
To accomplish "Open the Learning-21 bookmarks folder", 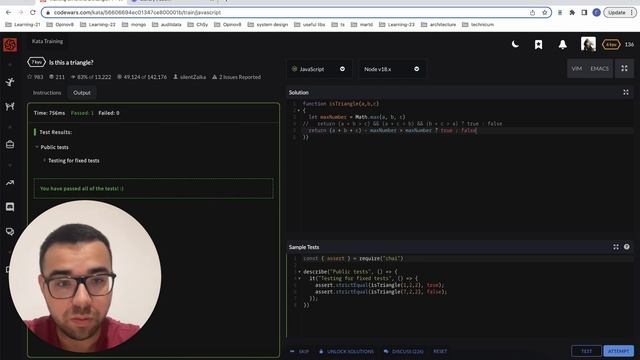I will 23,24.
